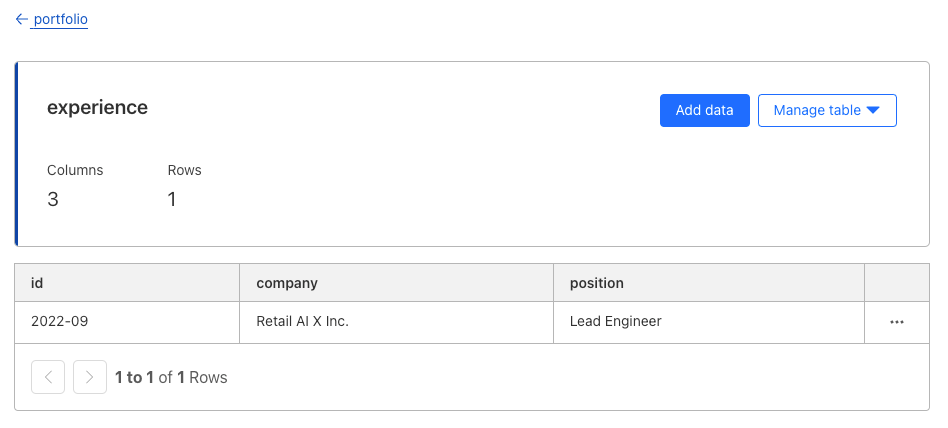Select the Retail AI X Inc. cell

coord(397,322)
